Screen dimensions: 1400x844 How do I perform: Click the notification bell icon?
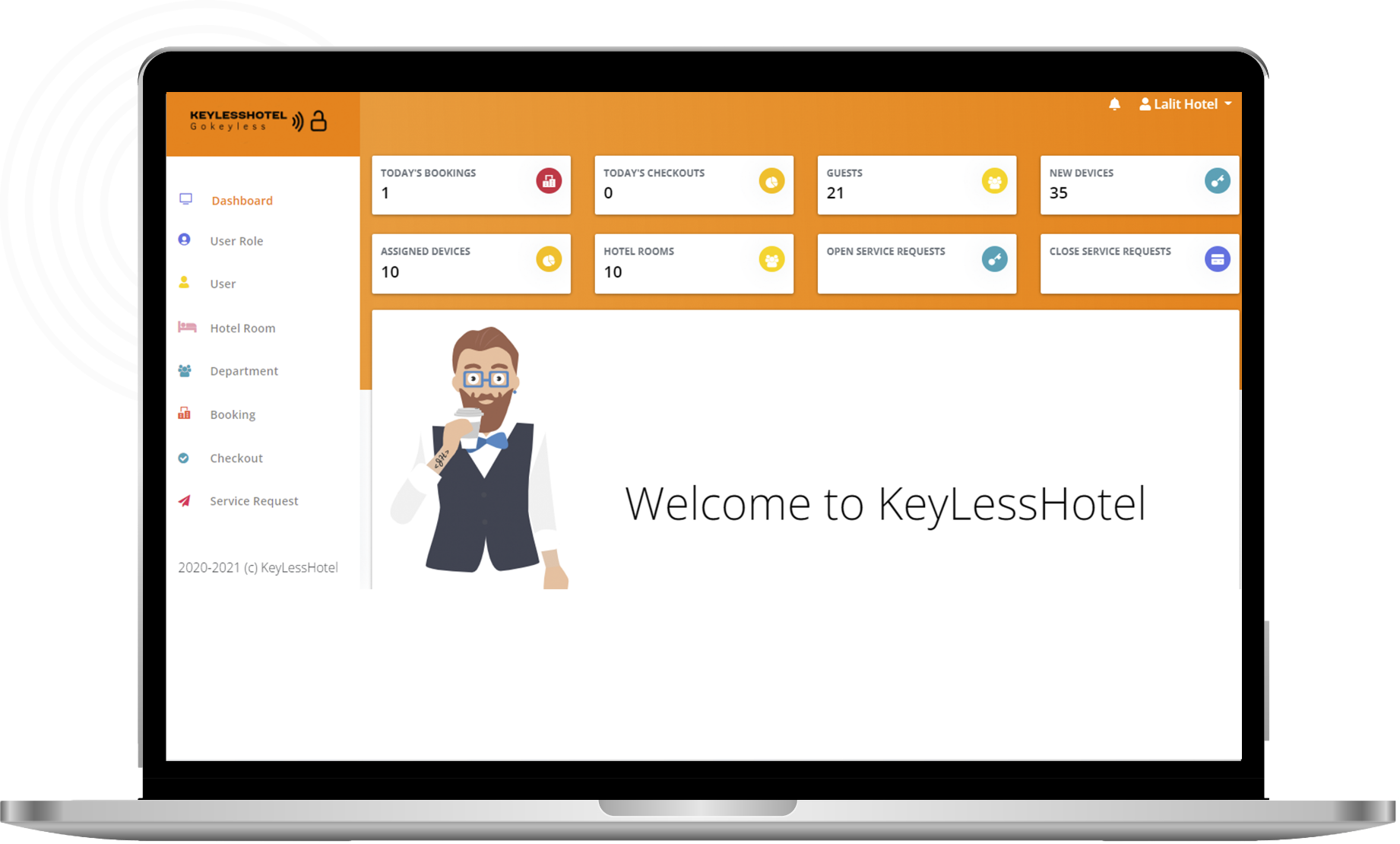click(x=1116, y=104)
